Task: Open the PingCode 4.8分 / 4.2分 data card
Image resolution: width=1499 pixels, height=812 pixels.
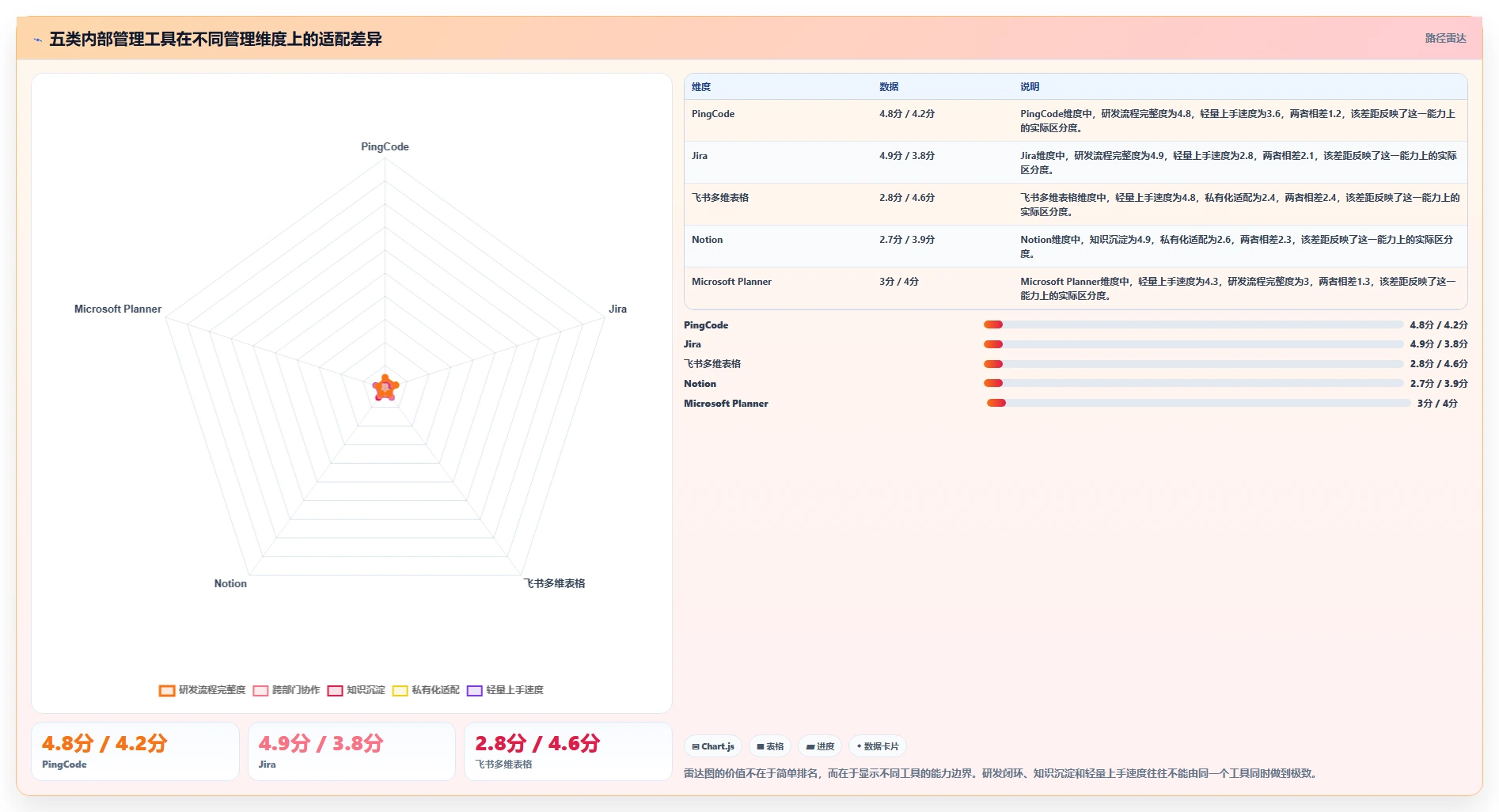Action: click(135, 751)
